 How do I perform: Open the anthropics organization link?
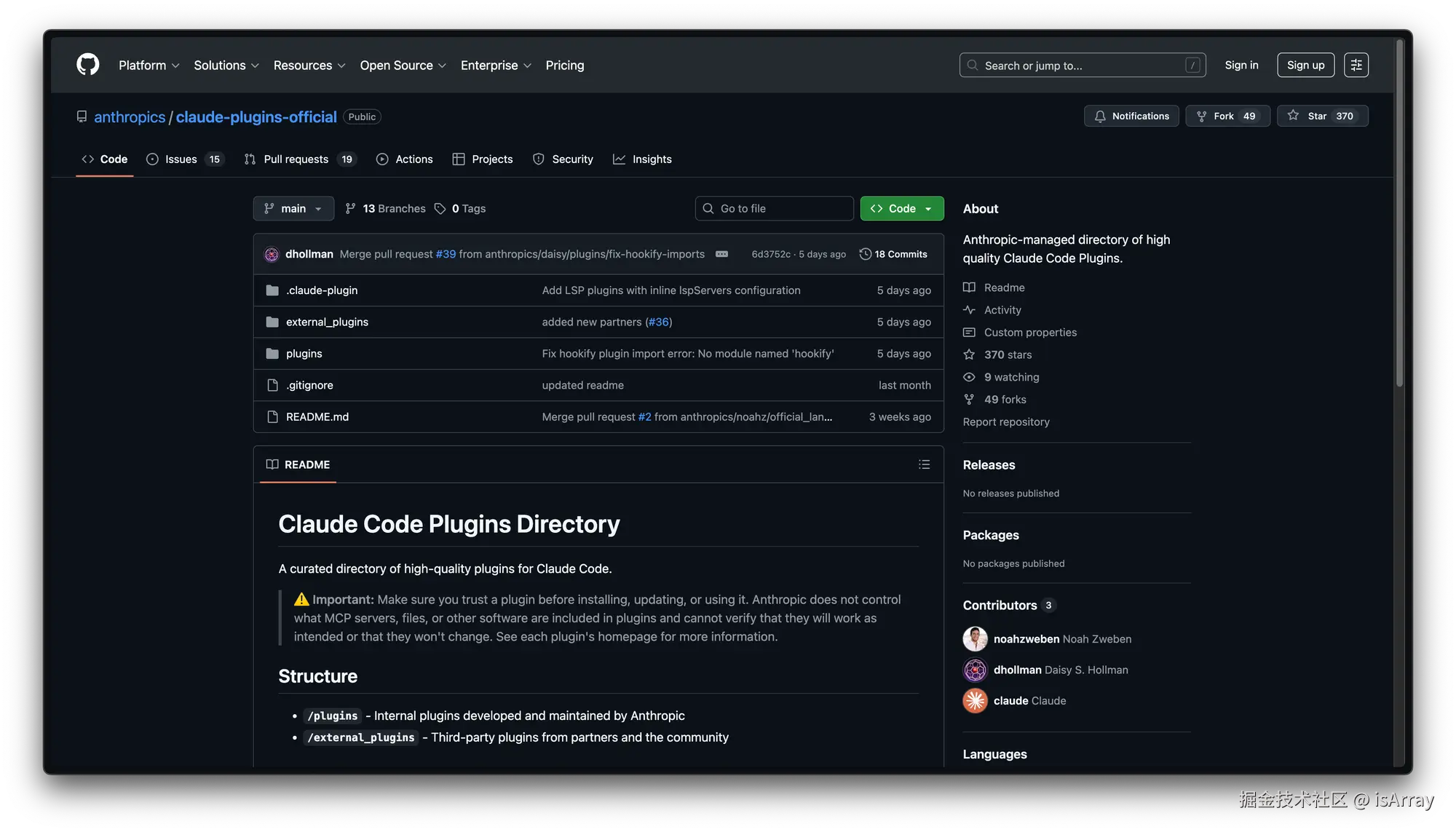coord(130,117)
